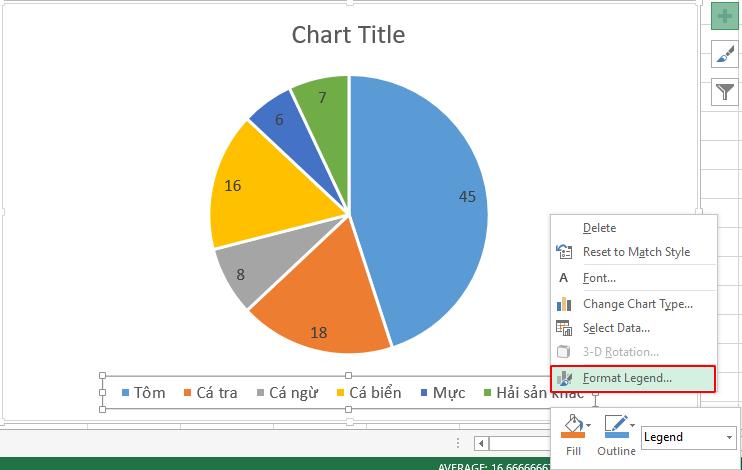This screenshot has width=742, height=470.
Task: Click the horizontal scrollbar left arrow
Action: point(481,444)
